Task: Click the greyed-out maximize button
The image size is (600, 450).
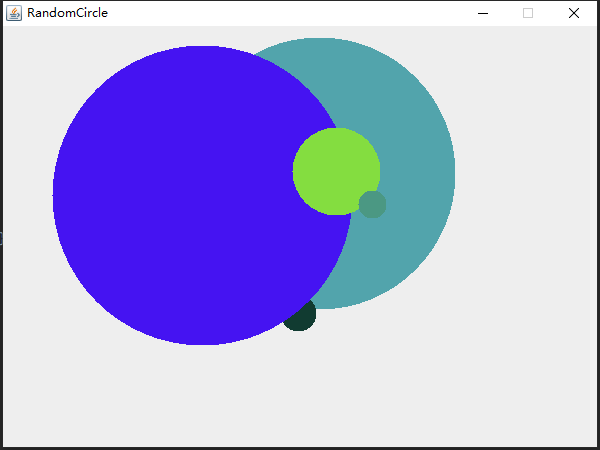Action: (x=528, y=13)
